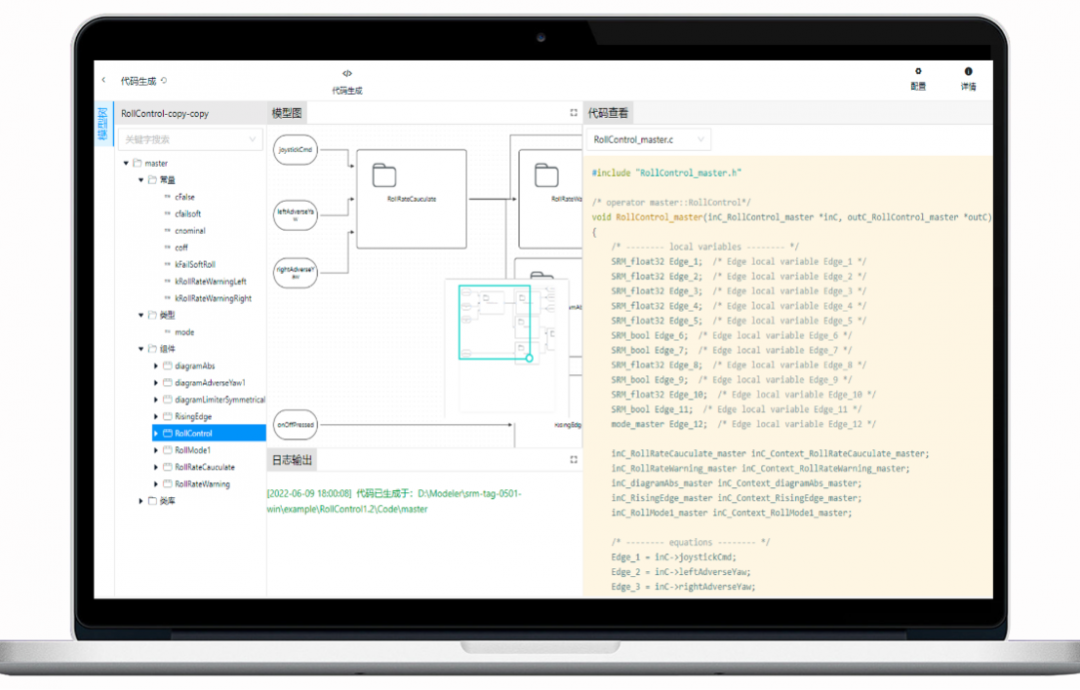The height and width of the screenshot is (690, 1080).
Task: Click the diagram minimap viewport thumbnail
Action: pos(494,322)
